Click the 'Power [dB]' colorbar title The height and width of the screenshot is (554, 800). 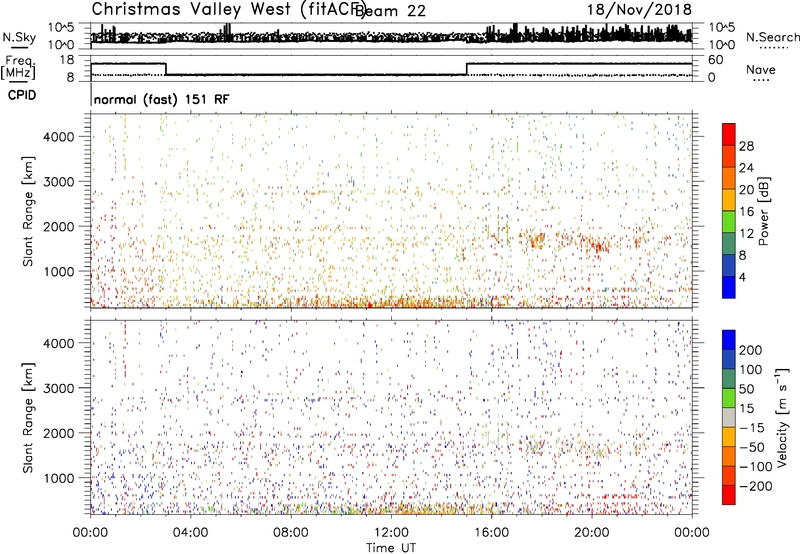[763, 211]
